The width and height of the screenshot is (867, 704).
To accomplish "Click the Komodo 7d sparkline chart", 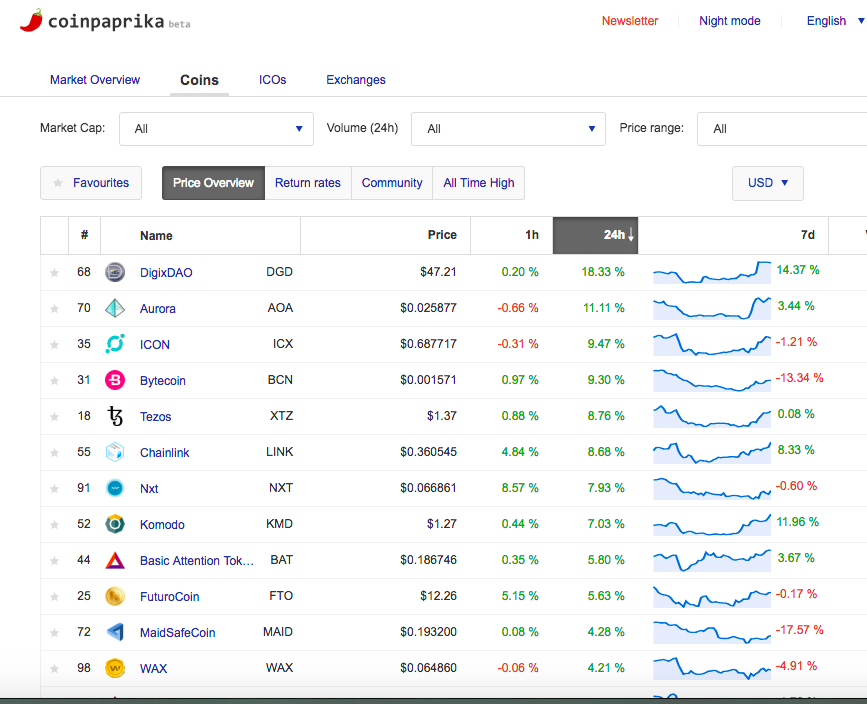I will [712, 524].
